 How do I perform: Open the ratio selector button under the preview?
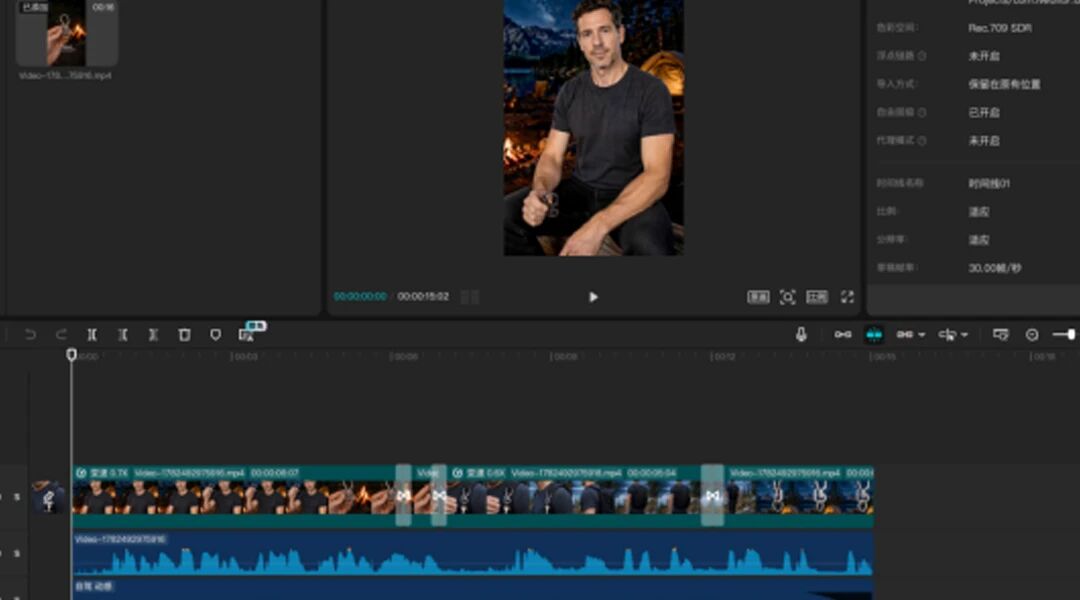(x=817, y=297)
